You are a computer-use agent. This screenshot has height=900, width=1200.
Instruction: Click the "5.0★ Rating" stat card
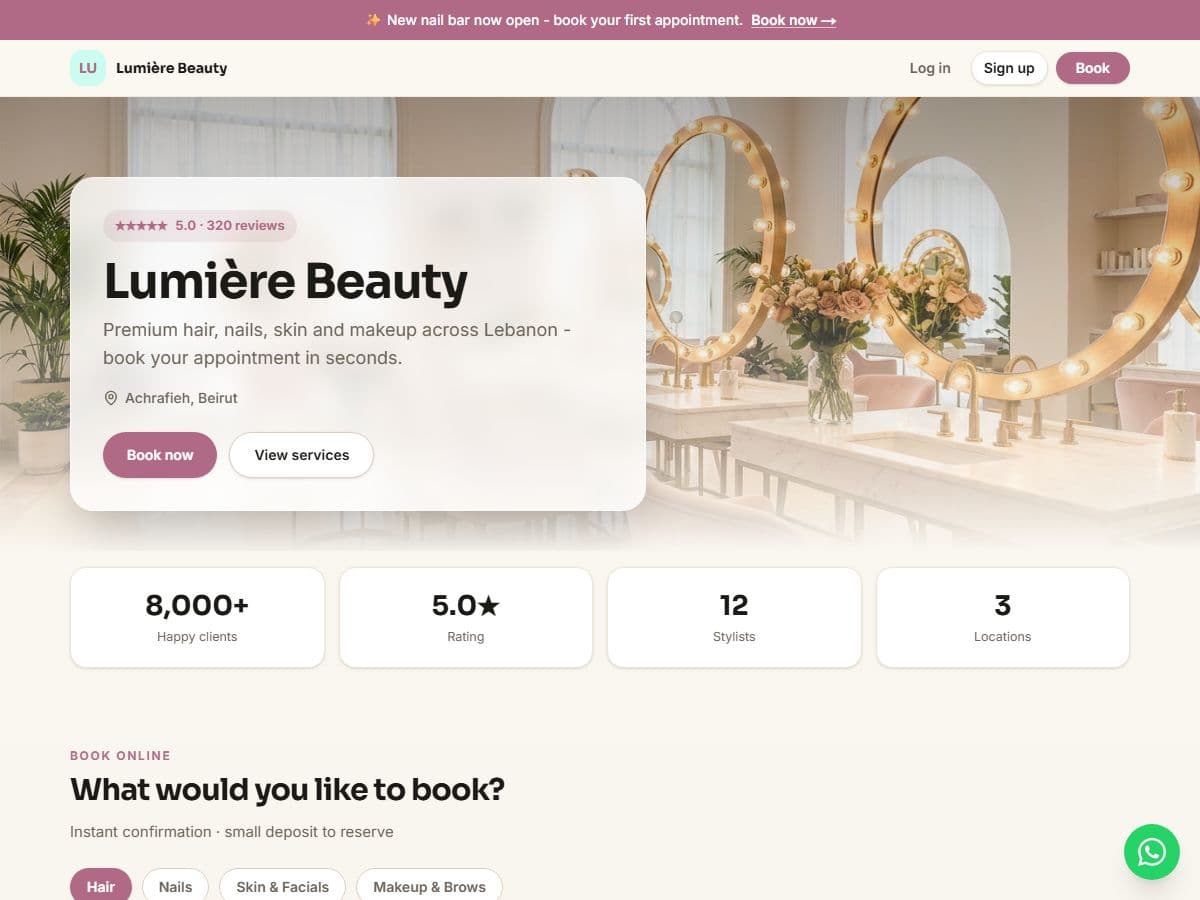[466, 617]
